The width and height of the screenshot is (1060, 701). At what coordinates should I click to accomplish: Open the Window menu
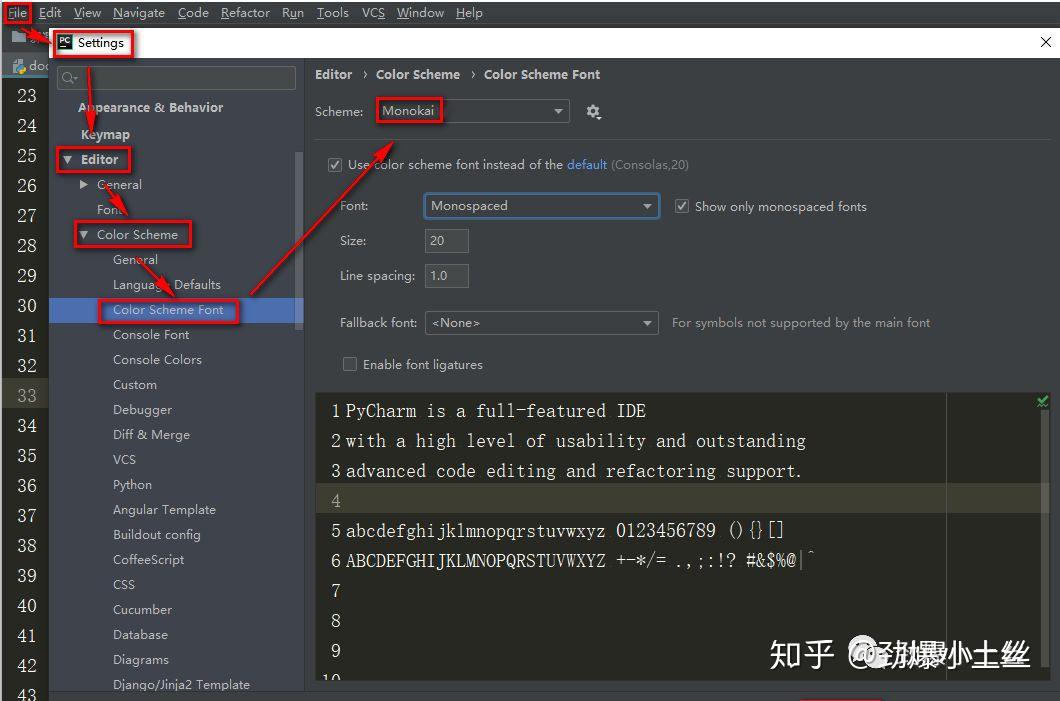click(x=420, y=13)
